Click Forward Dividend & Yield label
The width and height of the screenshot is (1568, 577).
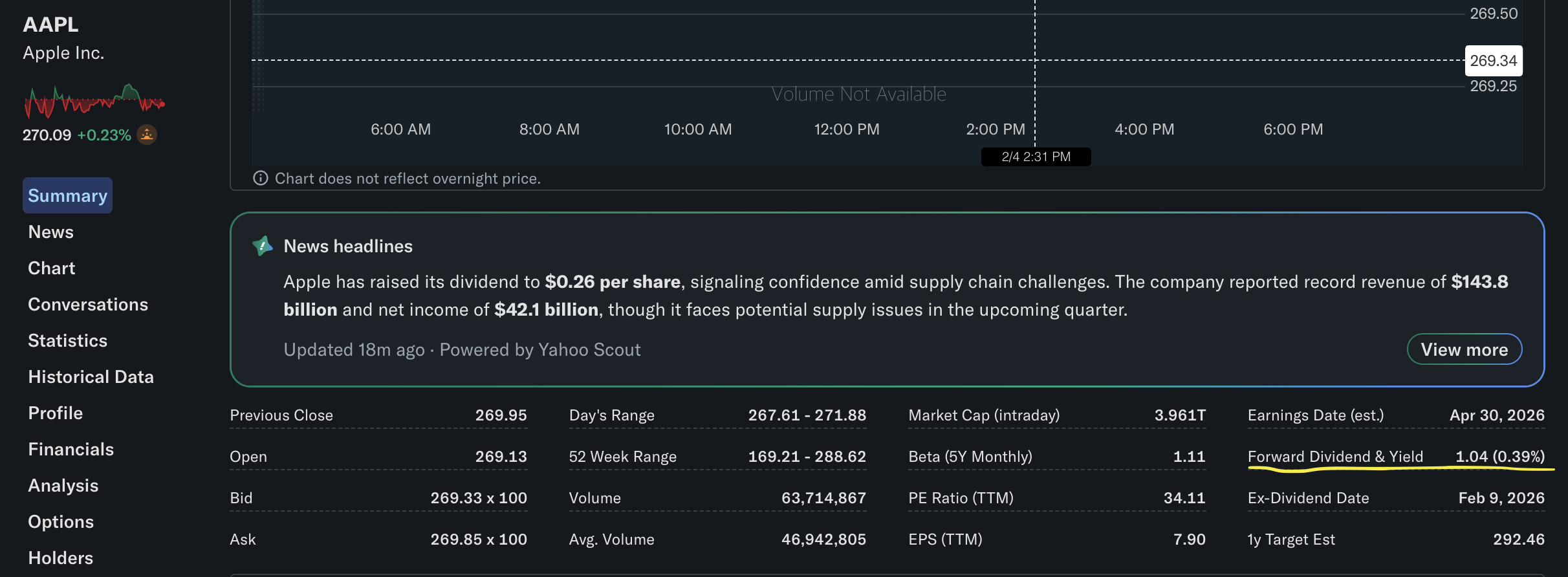coord(1335,457)
